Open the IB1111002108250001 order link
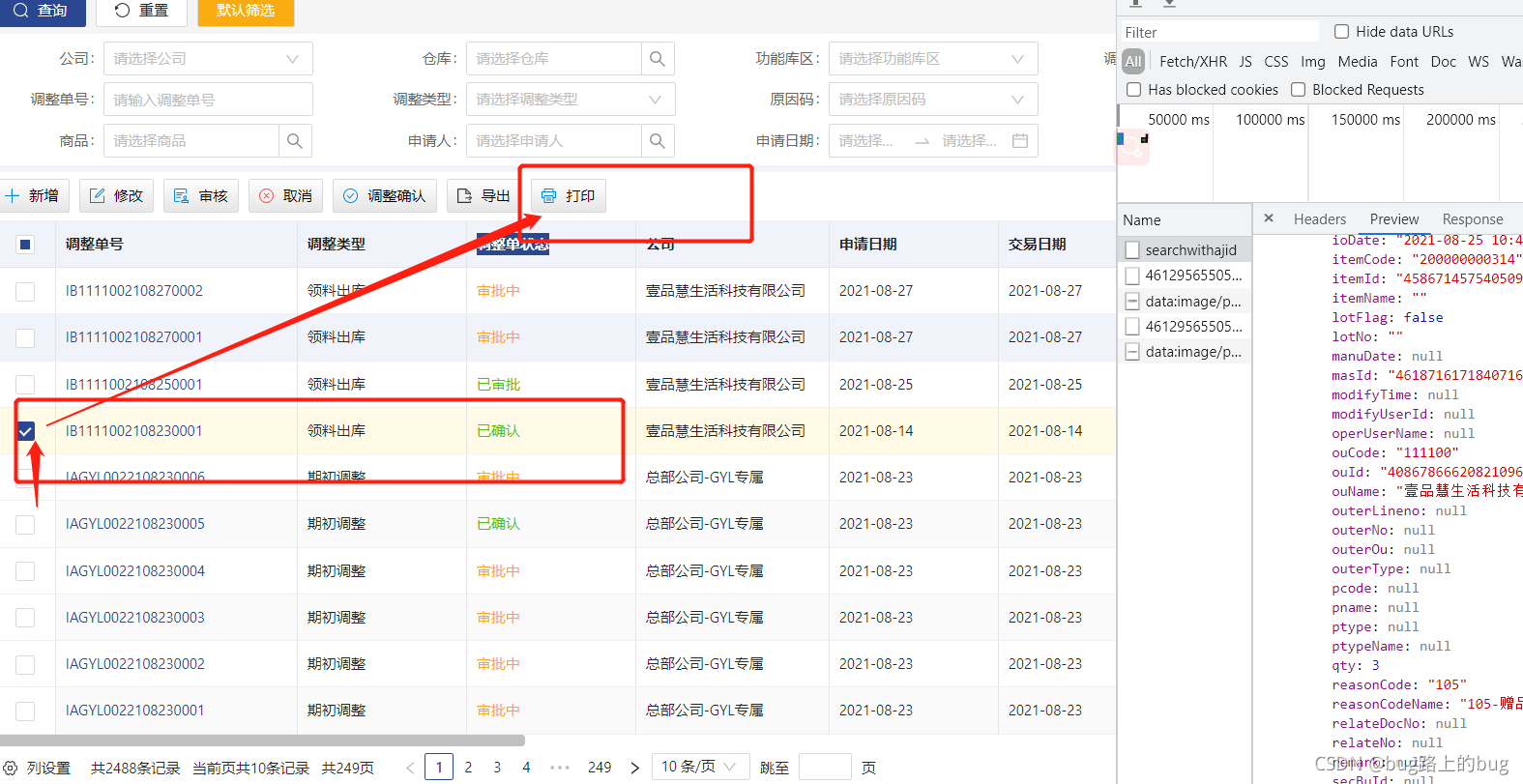 [x=134, y=385]
